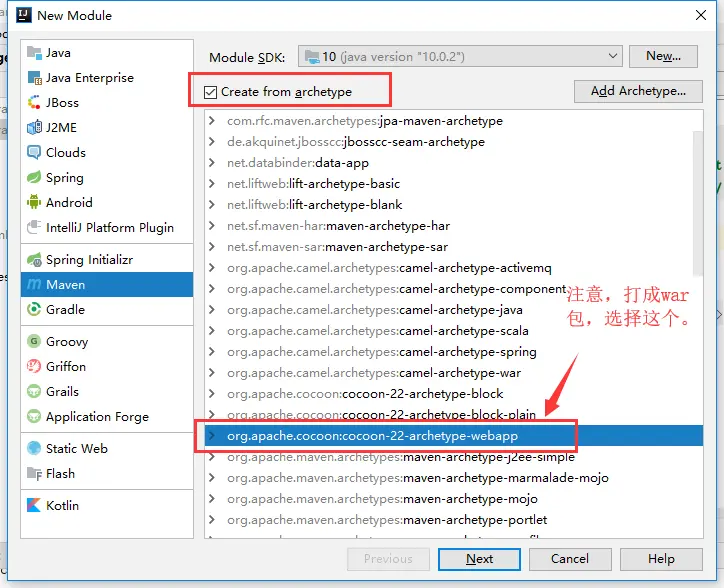Pick the IntelliJ Platform Plugin icon
The height and width of the screenshot is (588, 724).
(34, 227)
